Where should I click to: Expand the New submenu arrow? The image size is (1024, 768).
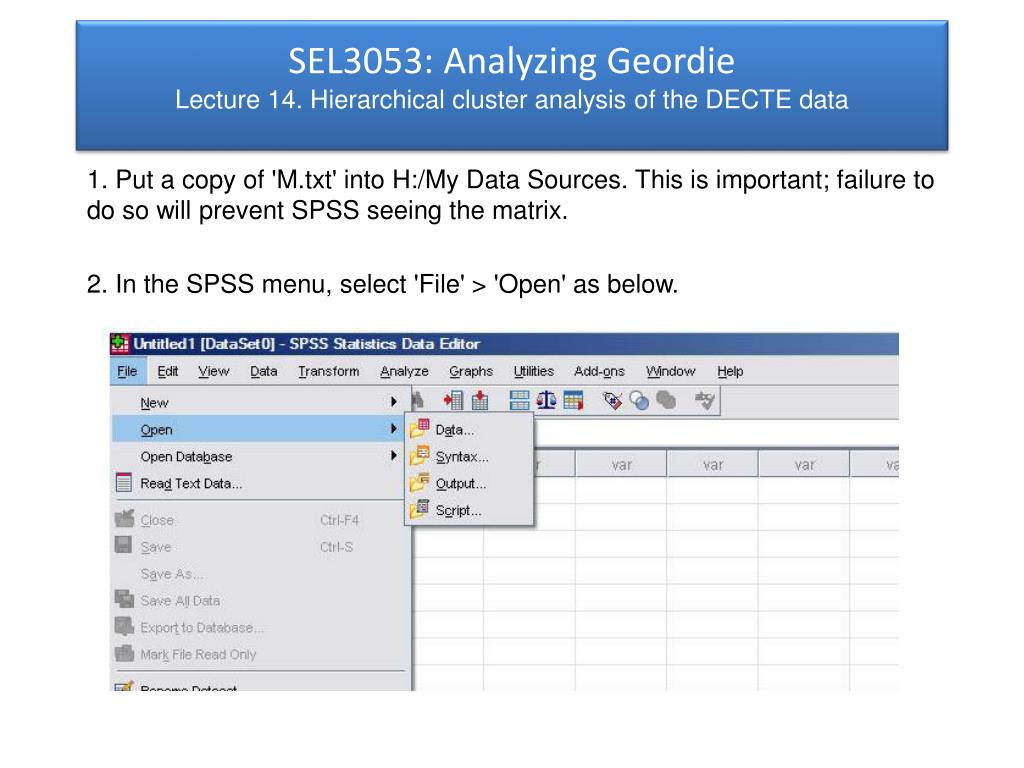click(394, 402)
